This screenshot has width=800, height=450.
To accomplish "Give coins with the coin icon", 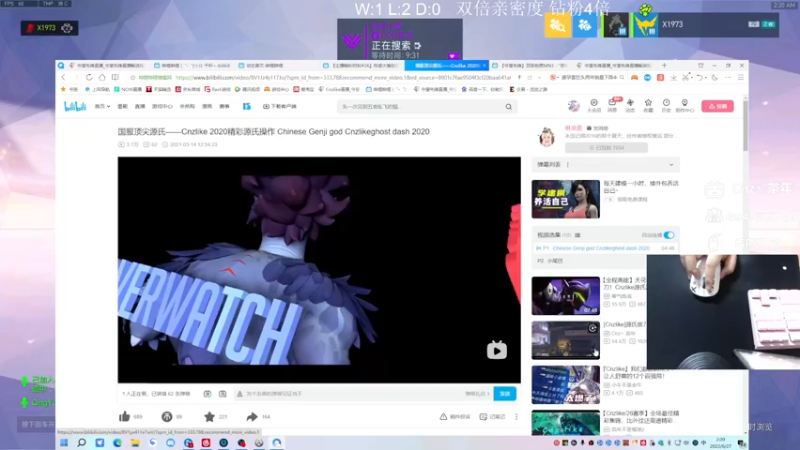I will click(167, 417).
